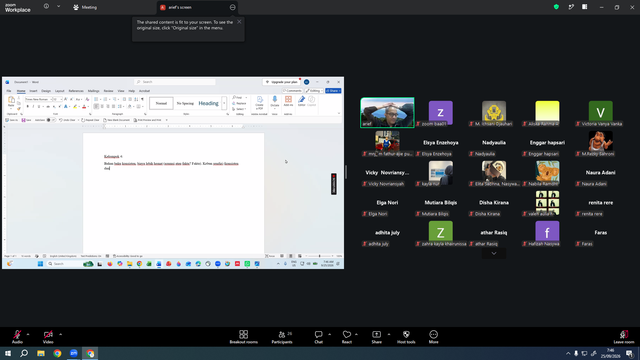Click the green encryption shield icon
Viewport: 640px width, 360px height.
[x=556, y=7]
